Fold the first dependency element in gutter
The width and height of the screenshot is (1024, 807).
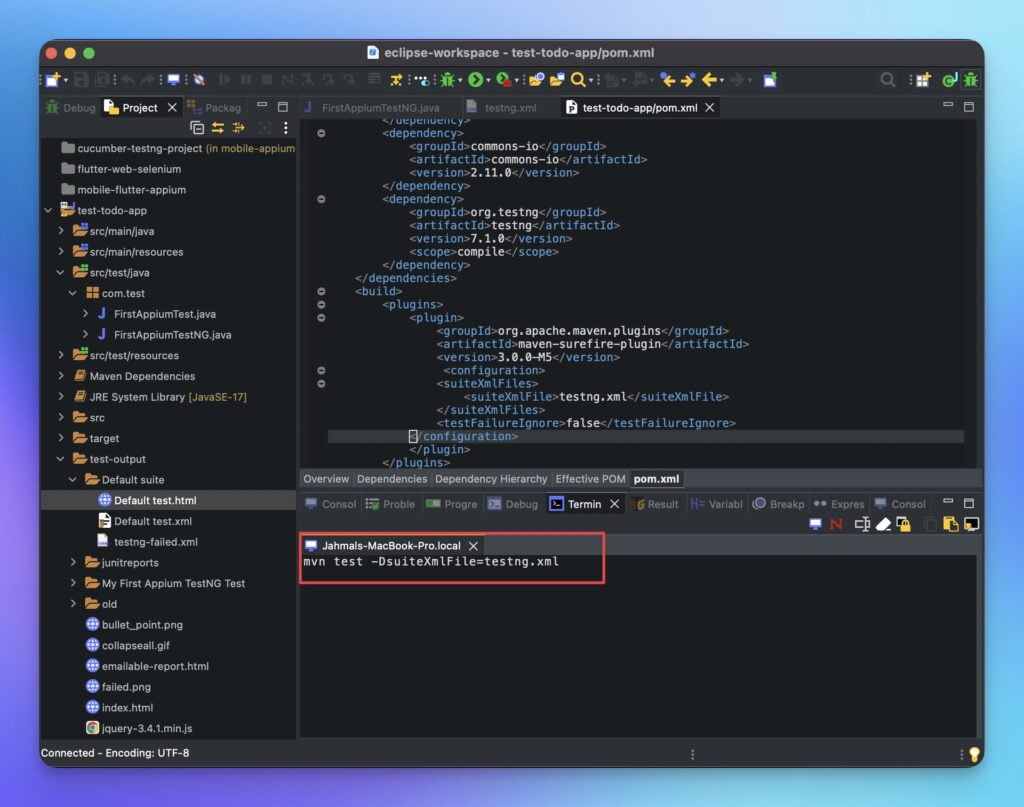click(x=321, y=133)
